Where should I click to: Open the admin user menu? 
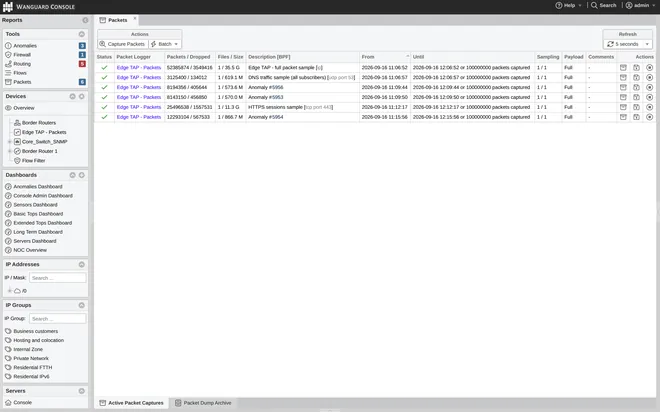tap(640, 5)
